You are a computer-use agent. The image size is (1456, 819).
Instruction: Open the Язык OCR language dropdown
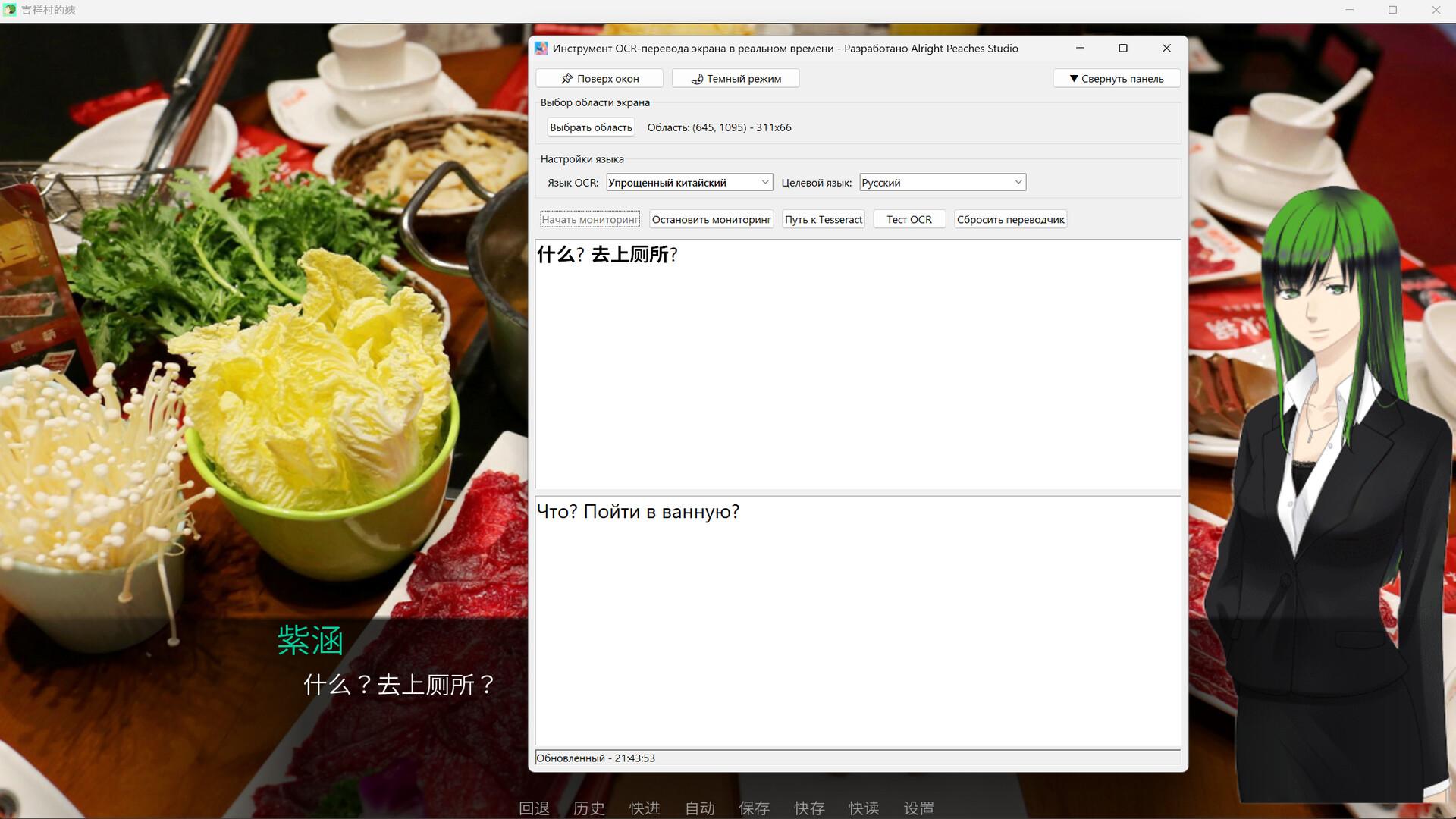click(688, 182)
